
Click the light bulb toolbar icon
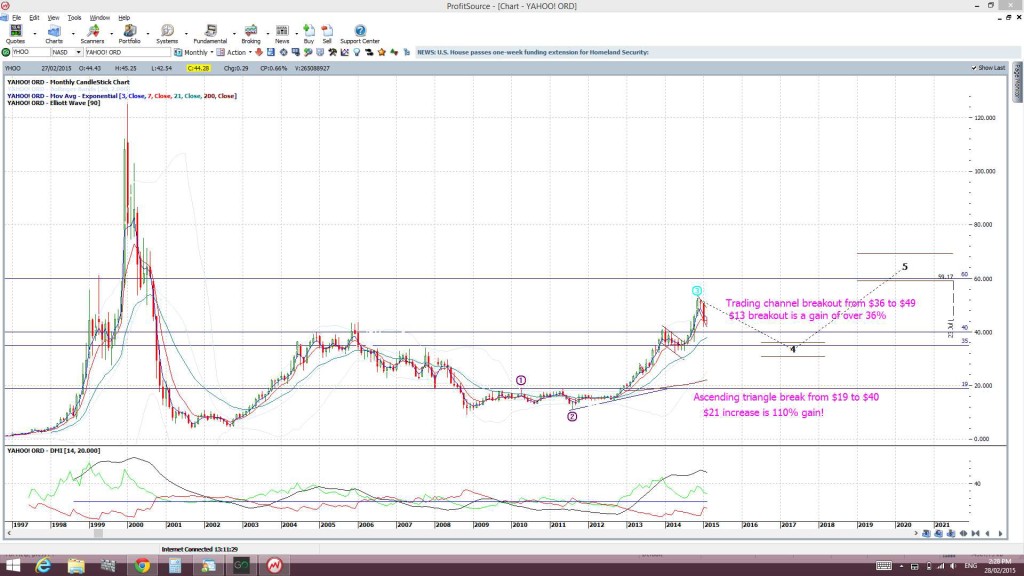(357, 52)
